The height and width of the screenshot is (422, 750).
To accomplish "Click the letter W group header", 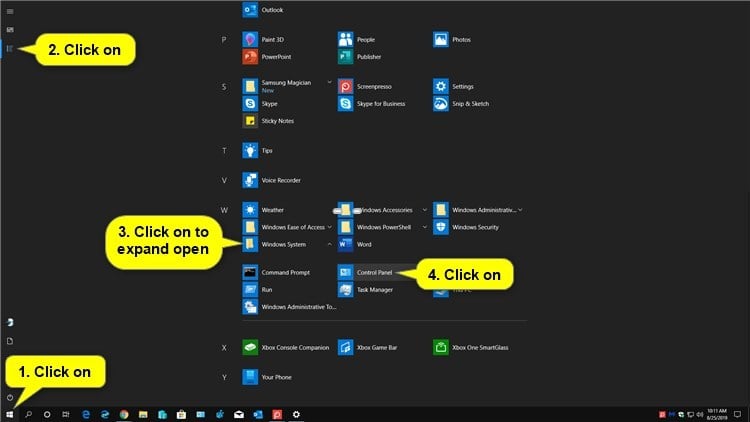I will point(224,210).
